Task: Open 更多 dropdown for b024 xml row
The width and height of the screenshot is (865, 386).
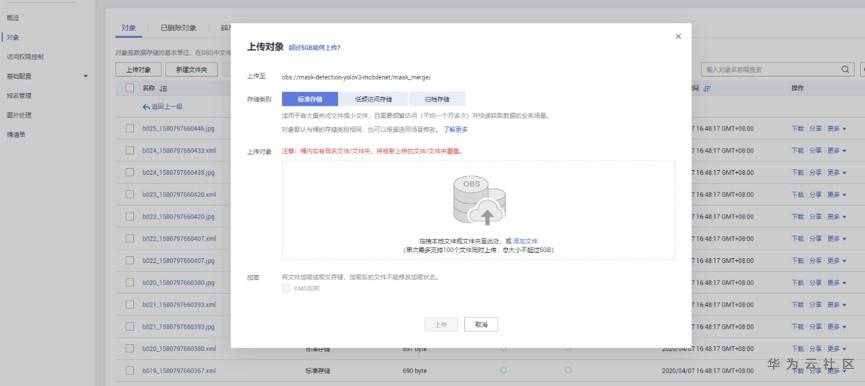Action: click(836, 150)
